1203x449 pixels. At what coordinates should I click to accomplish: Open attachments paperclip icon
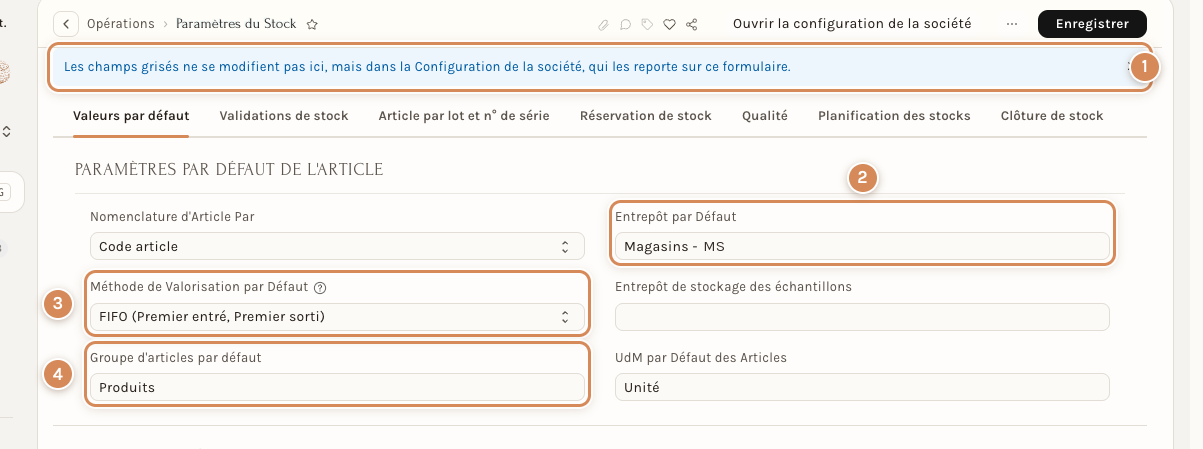(x=603, y=24)
